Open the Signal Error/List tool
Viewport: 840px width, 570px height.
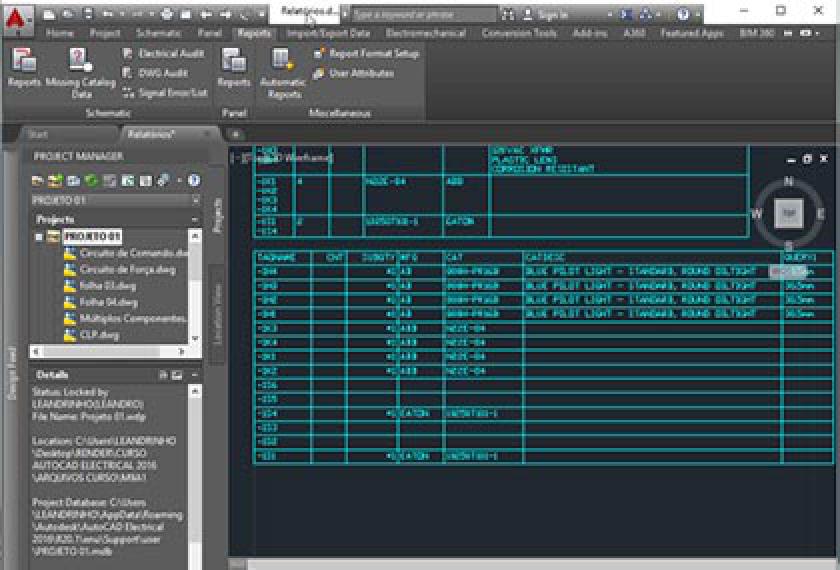tap(164, 92)
